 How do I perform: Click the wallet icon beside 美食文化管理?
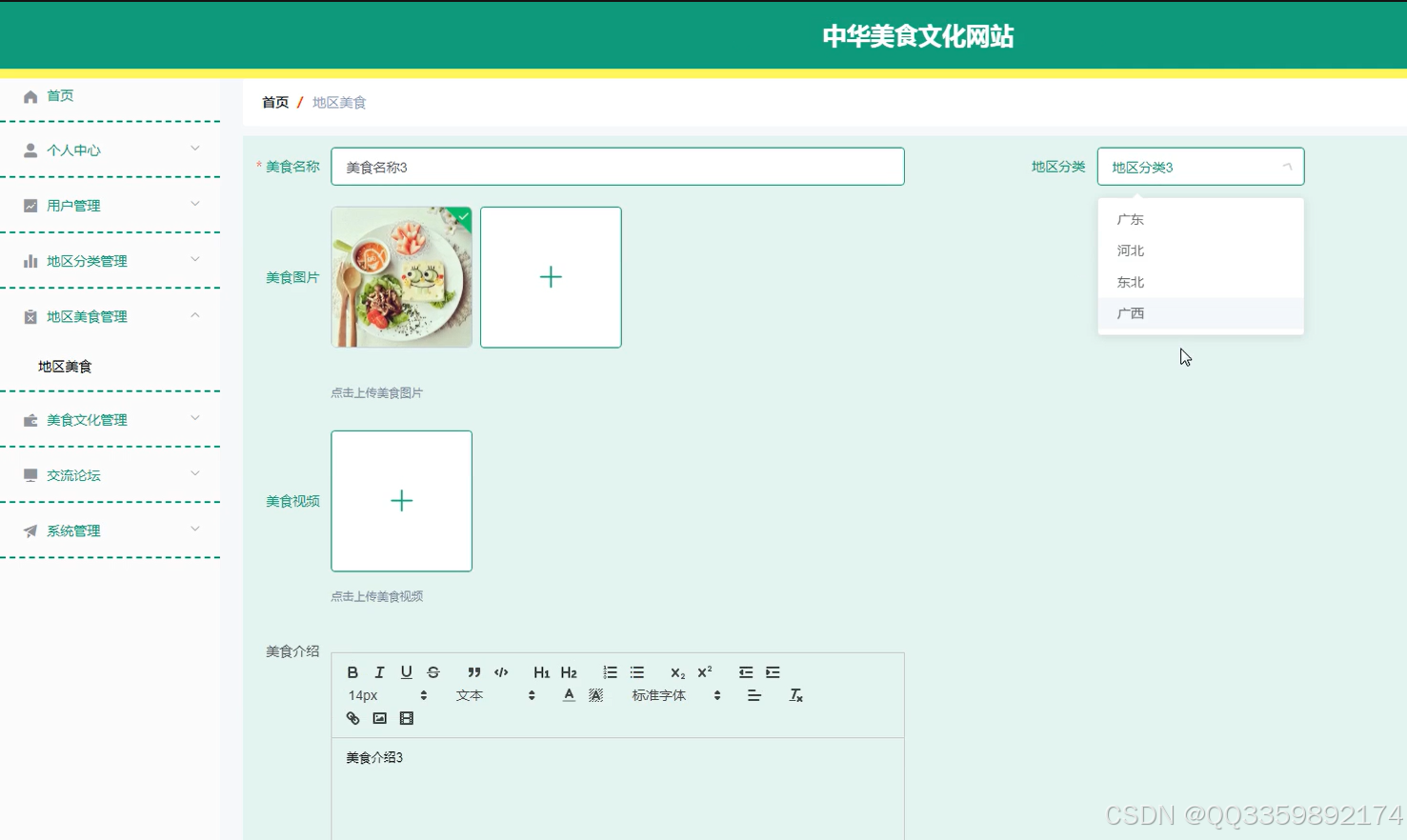(x=30, y=420)
